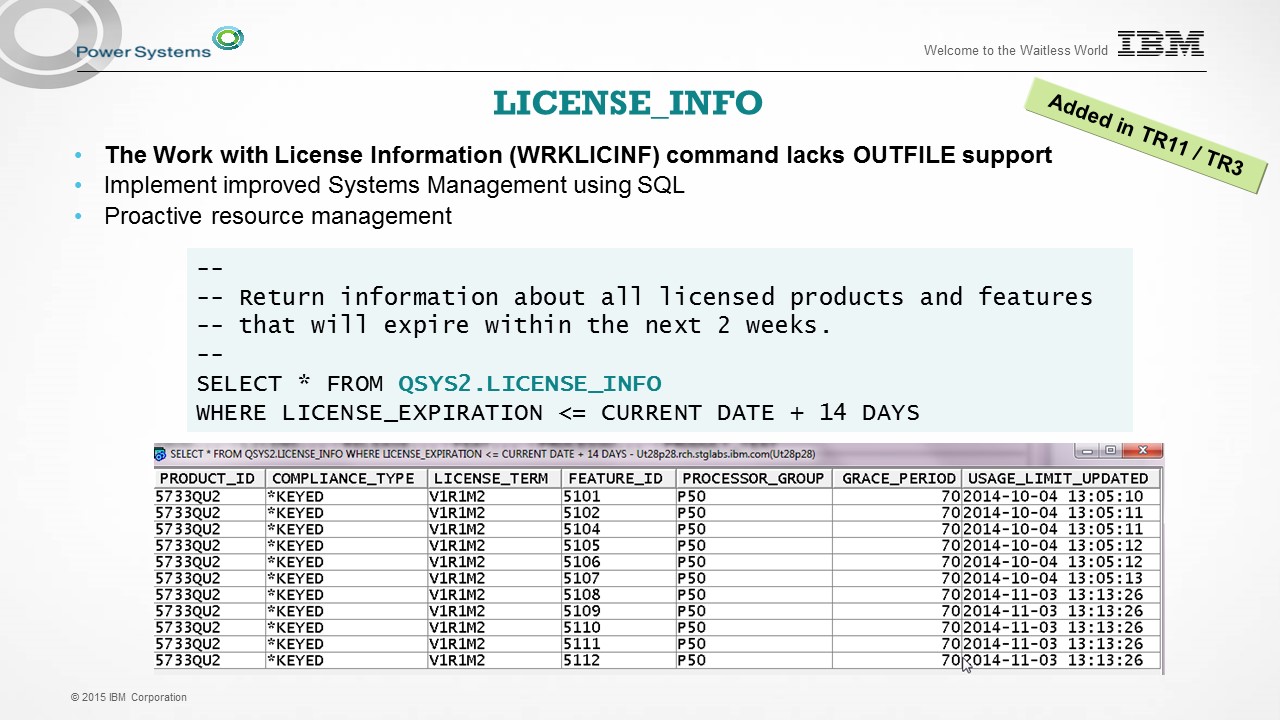1280x720 pixels.
Task: Click the WRKLICINF command bullet text
Action: point(578,156)
